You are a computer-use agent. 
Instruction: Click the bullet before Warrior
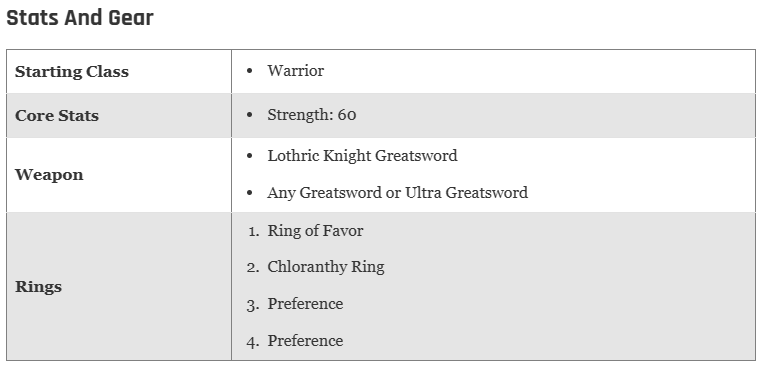250,71
